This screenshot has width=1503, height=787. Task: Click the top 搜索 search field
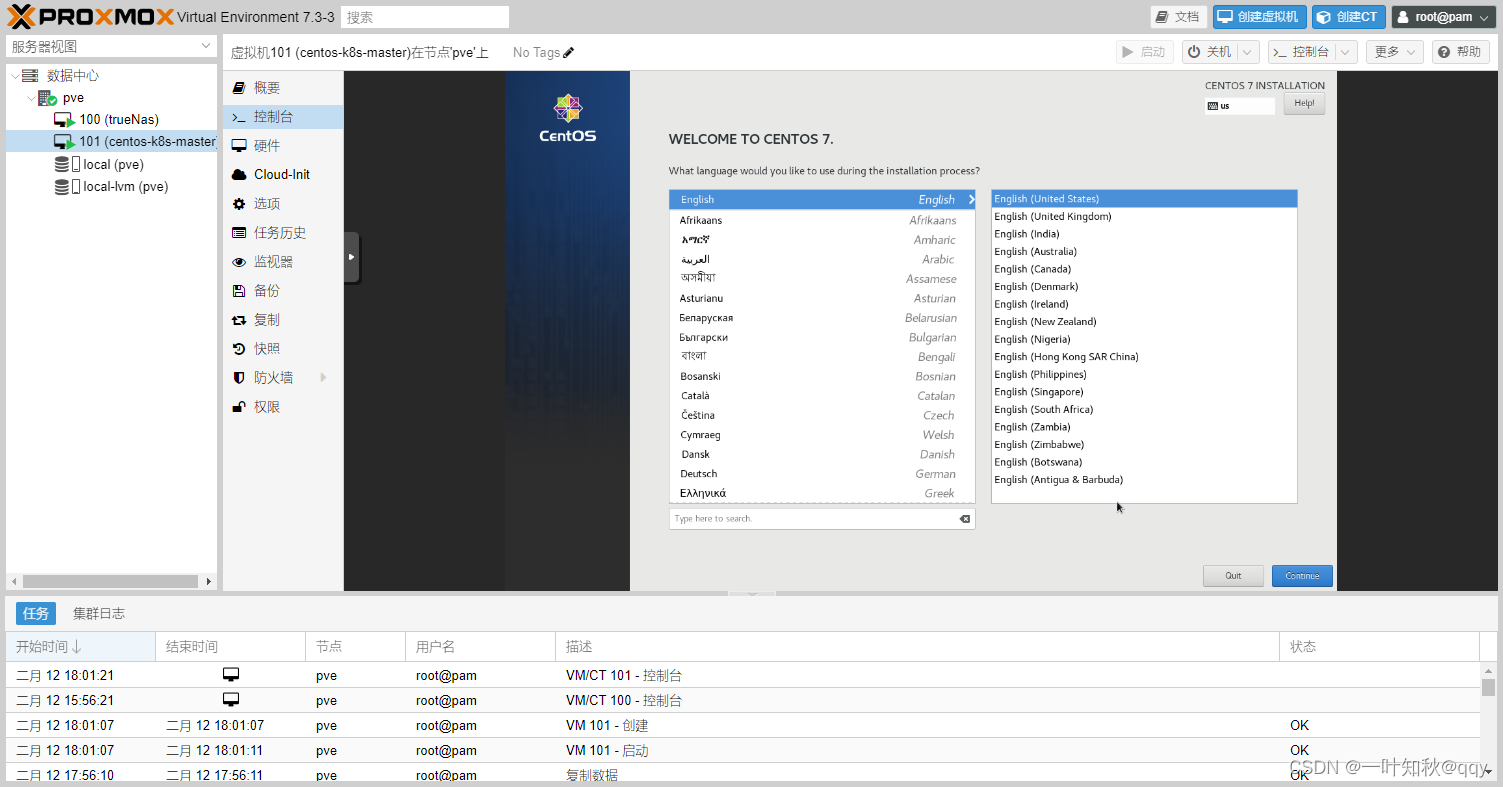[x=425, y=17]
